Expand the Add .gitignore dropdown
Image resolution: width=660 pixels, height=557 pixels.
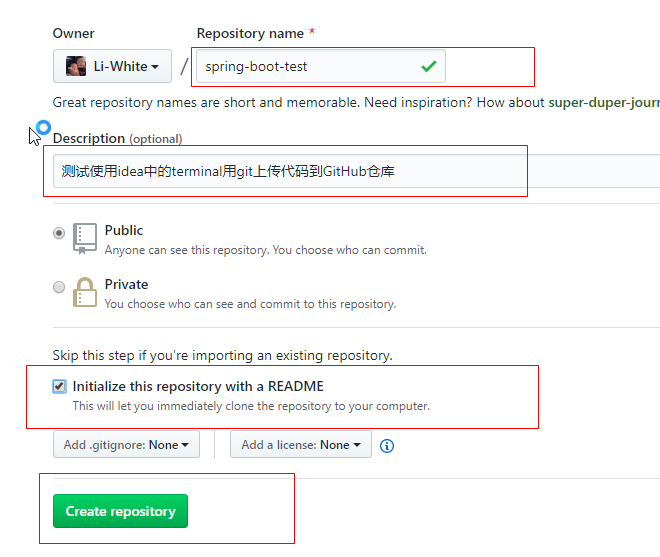click(126, 445)
